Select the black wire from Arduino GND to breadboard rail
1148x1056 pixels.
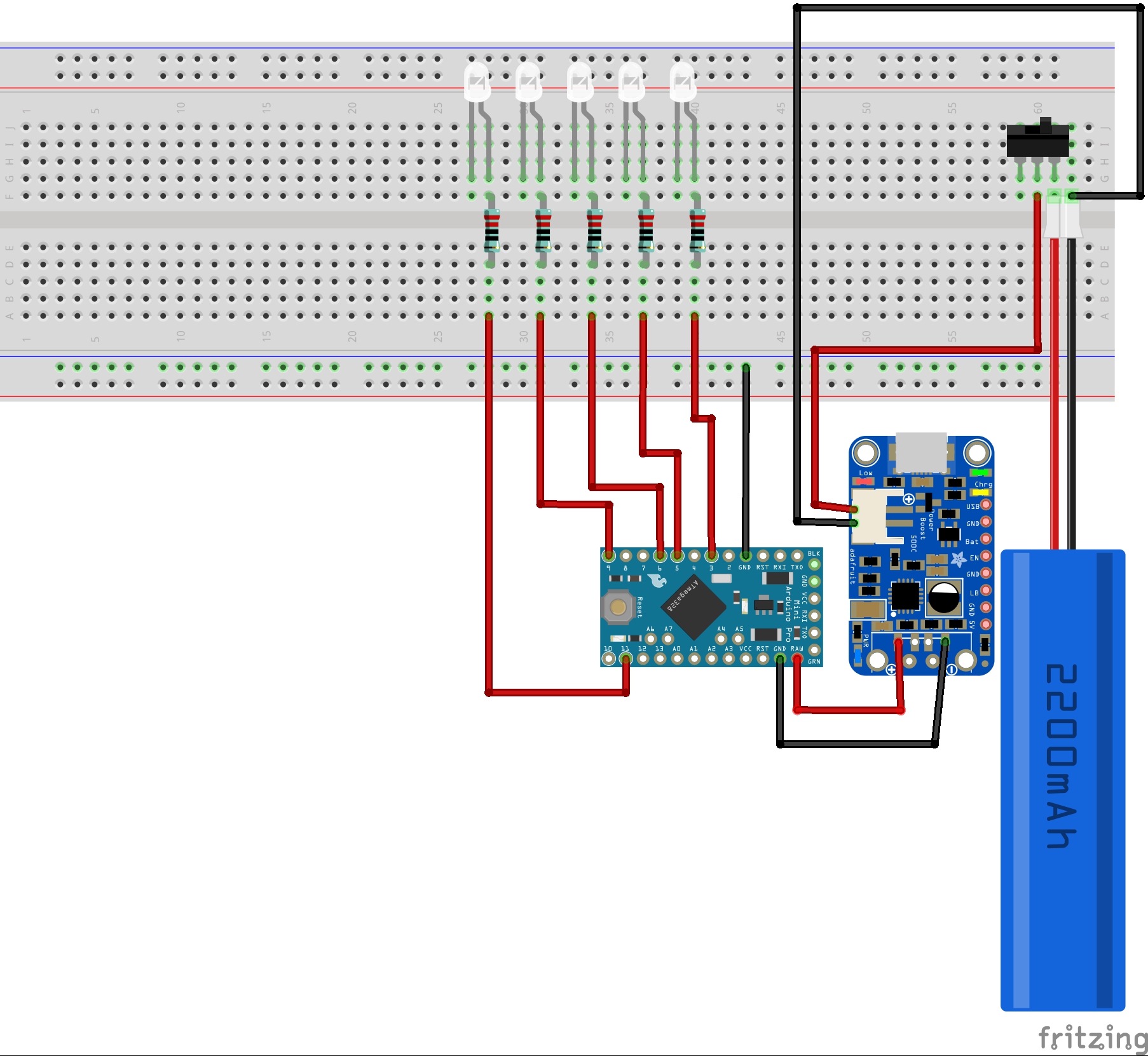pos(746,461)
